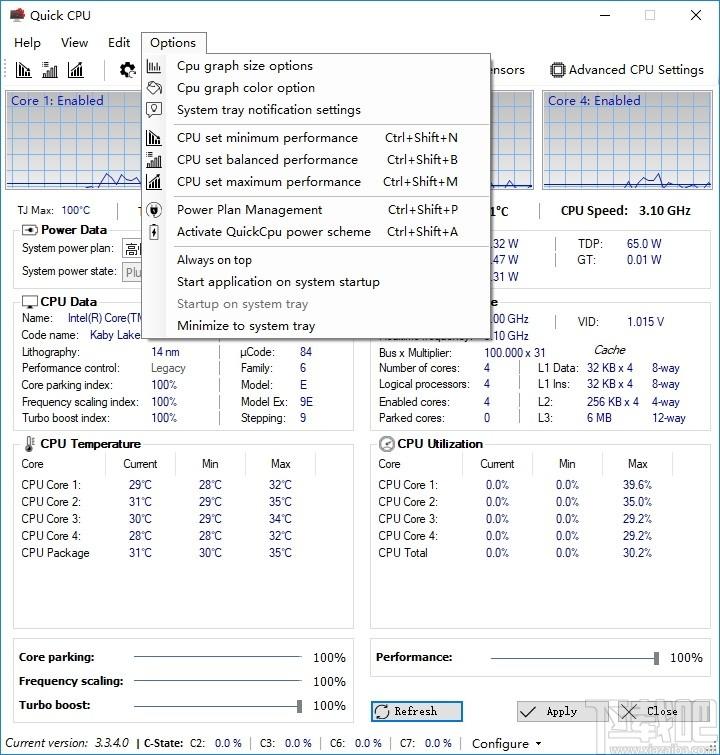
Task: Click the balanced performance toolbar icon
Action: click(x=50, y=70)
